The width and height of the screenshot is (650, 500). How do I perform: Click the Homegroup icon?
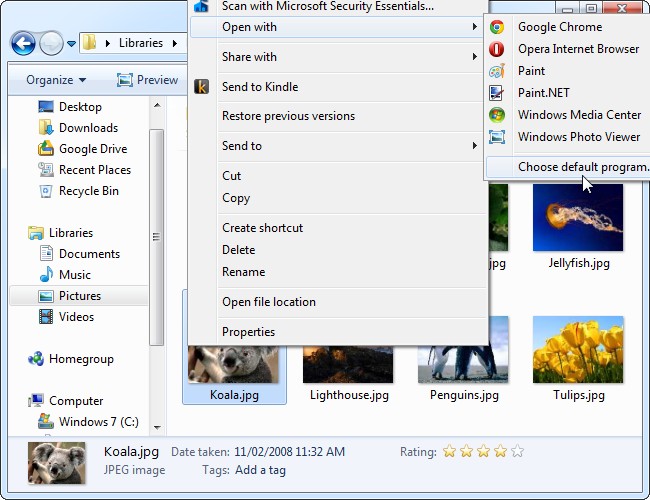pyautogui.click(x=36, y=359)
